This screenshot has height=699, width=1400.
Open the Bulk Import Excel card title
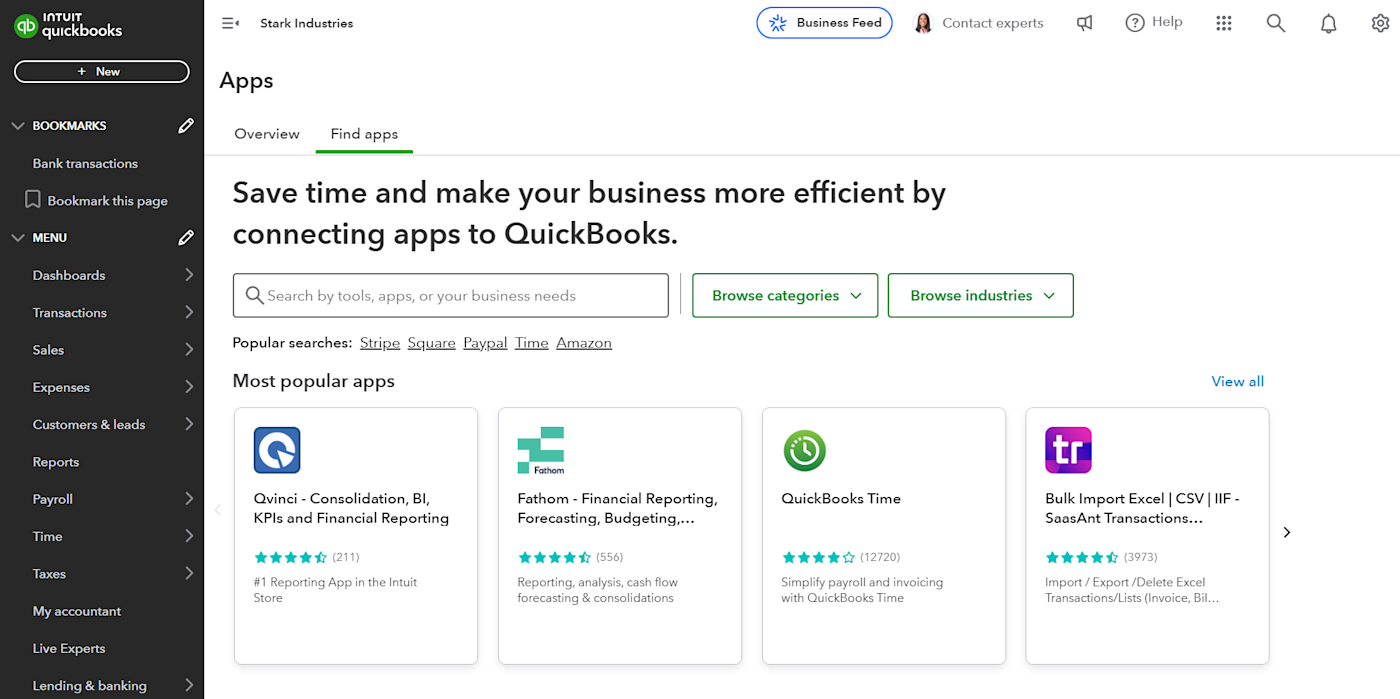tap(1142, 508)
